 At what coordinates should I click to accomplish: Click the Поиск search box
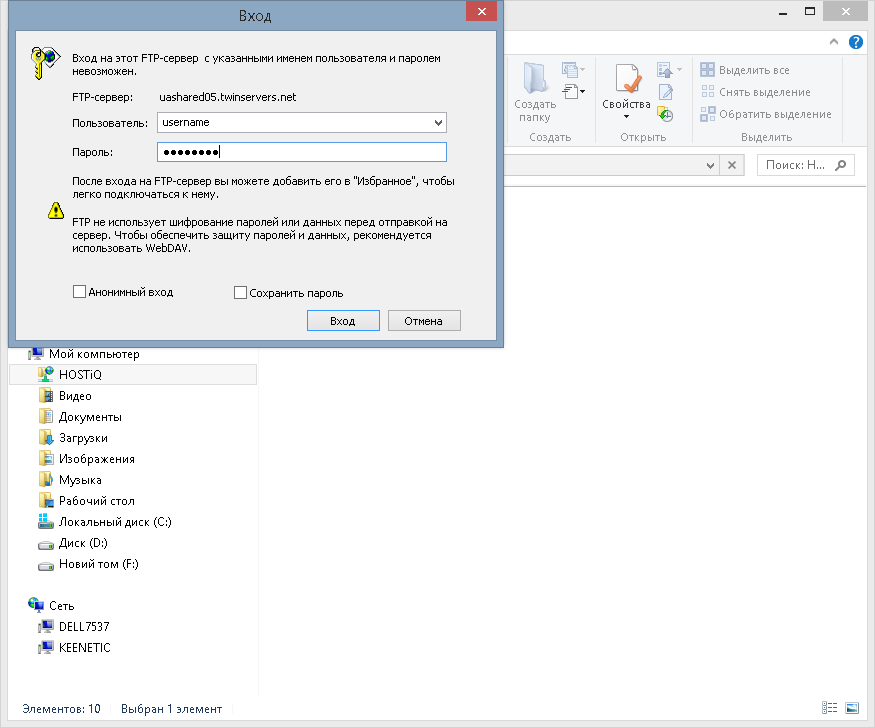[805, 165]
